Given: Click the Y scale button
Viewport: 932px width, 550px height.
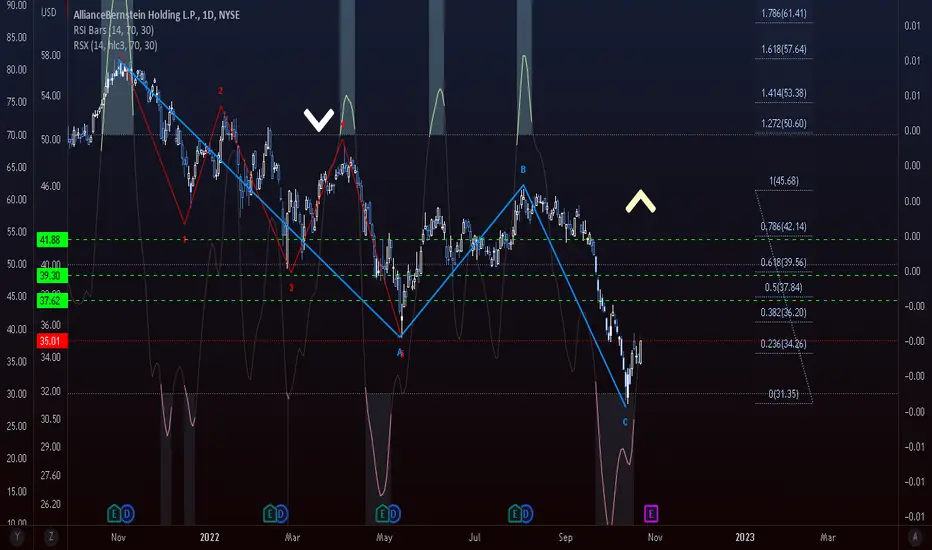Looking at the screenshot, I should 17,537.
